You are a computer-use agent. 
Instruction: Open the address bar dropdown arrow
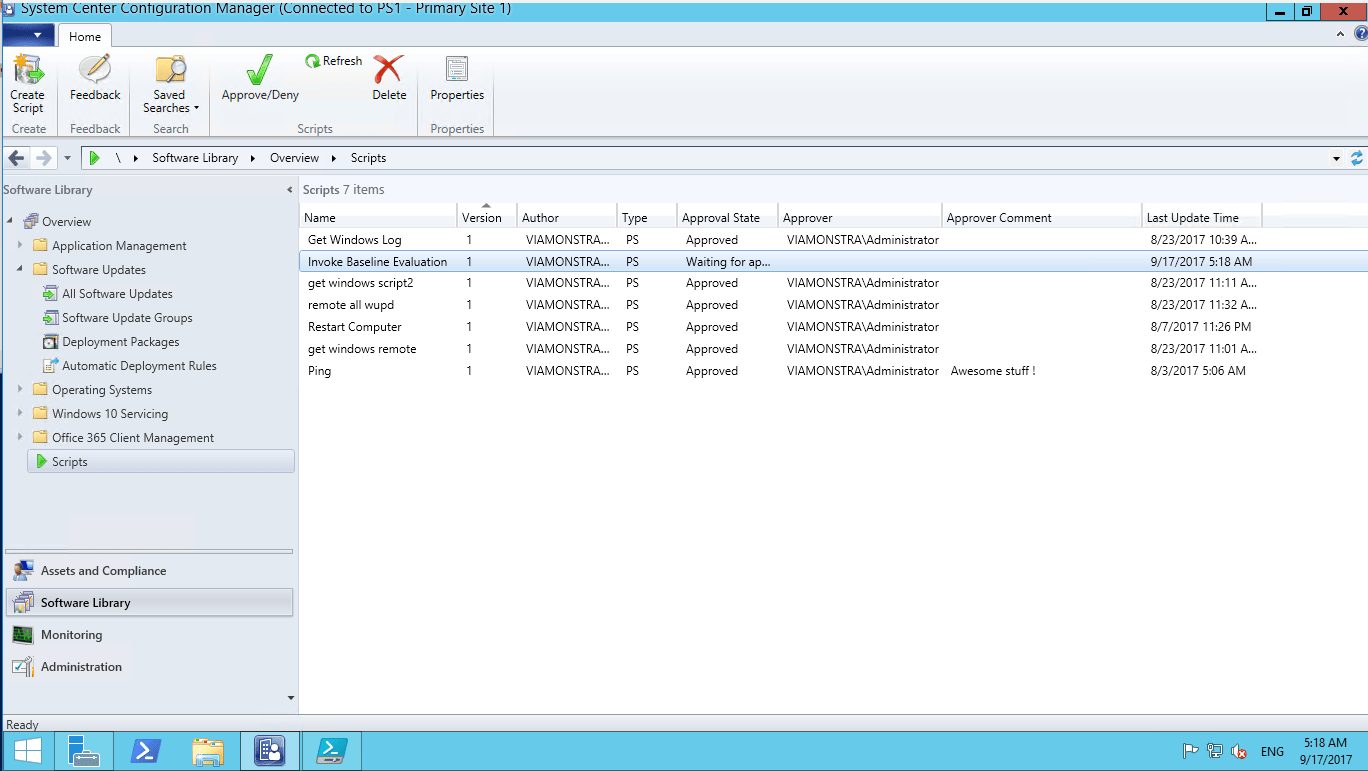[1337, 158]
